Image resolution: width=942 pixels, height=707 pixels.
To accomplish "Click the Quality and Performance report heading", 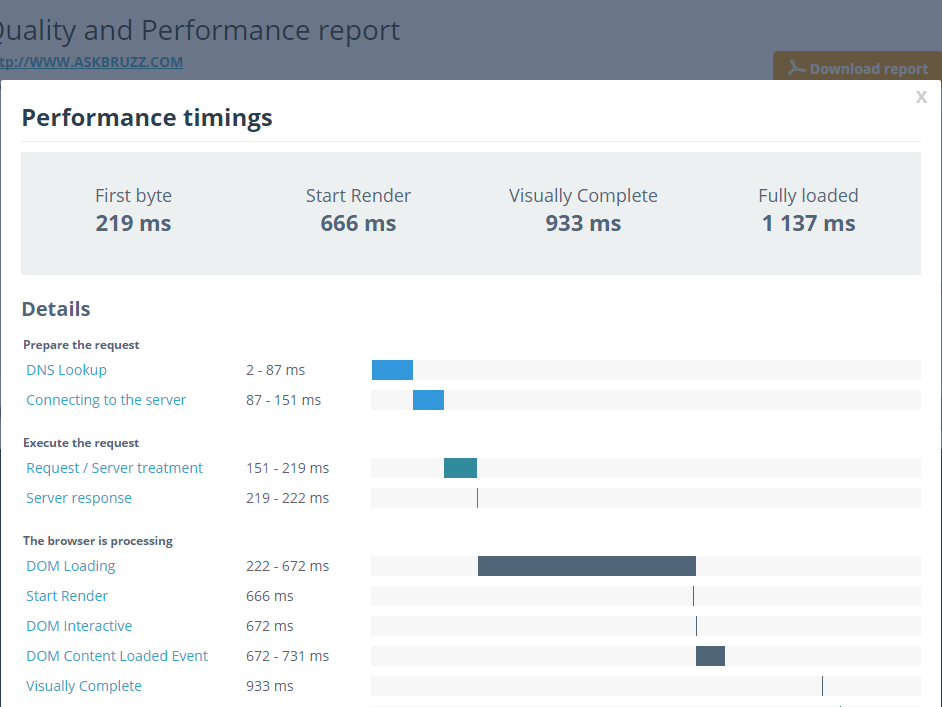I will click(x=200, y=30).
